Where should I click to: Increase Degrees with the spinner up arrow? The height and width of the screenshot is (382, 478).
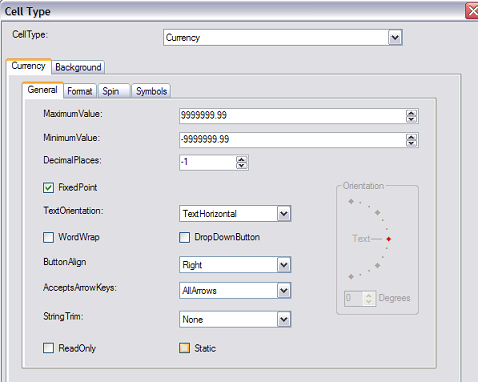pyautogui.click(x=369, y=295)
